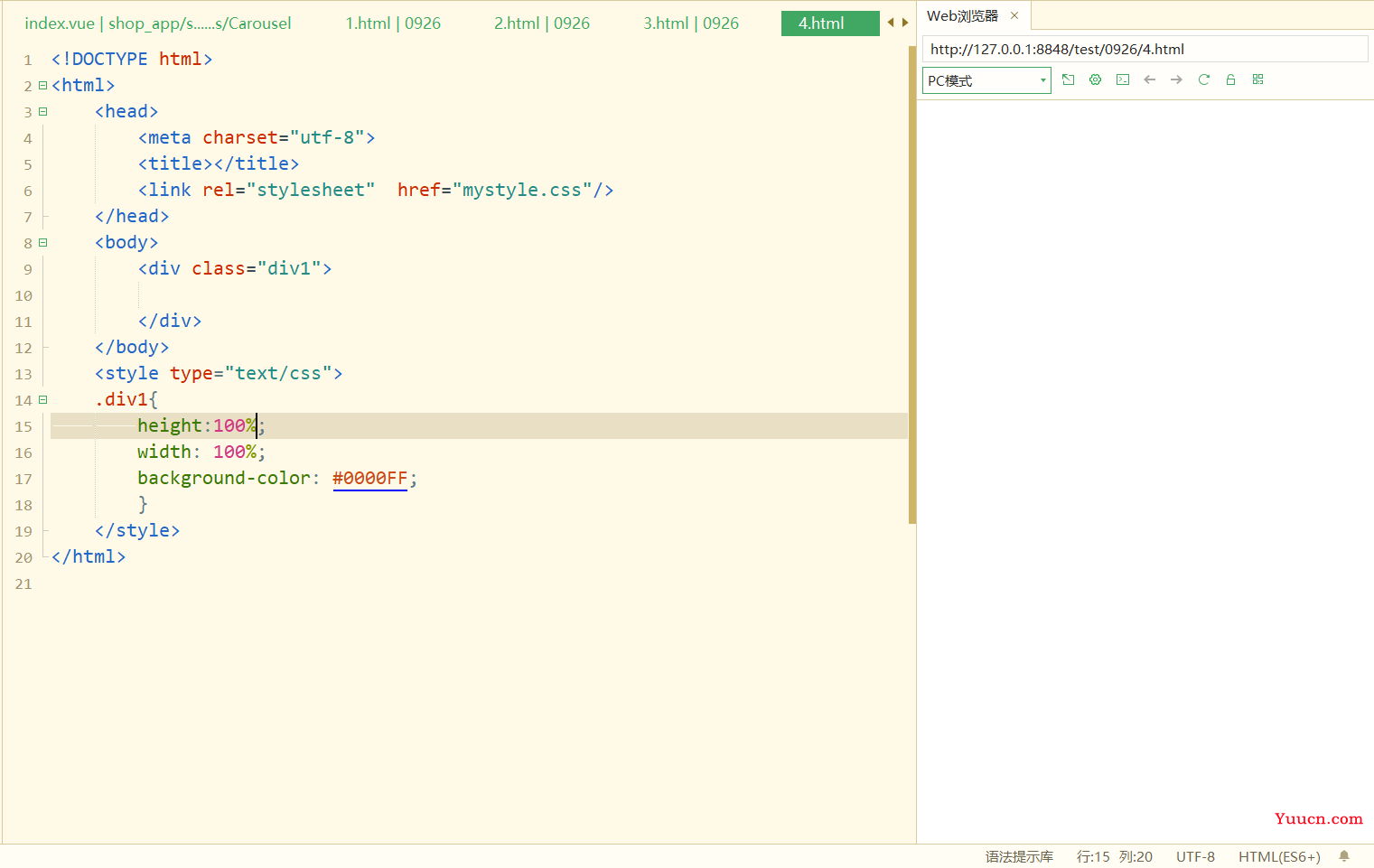Collapse the body tag fold on line 8
1374x868 pixels.
coord(42,243)
